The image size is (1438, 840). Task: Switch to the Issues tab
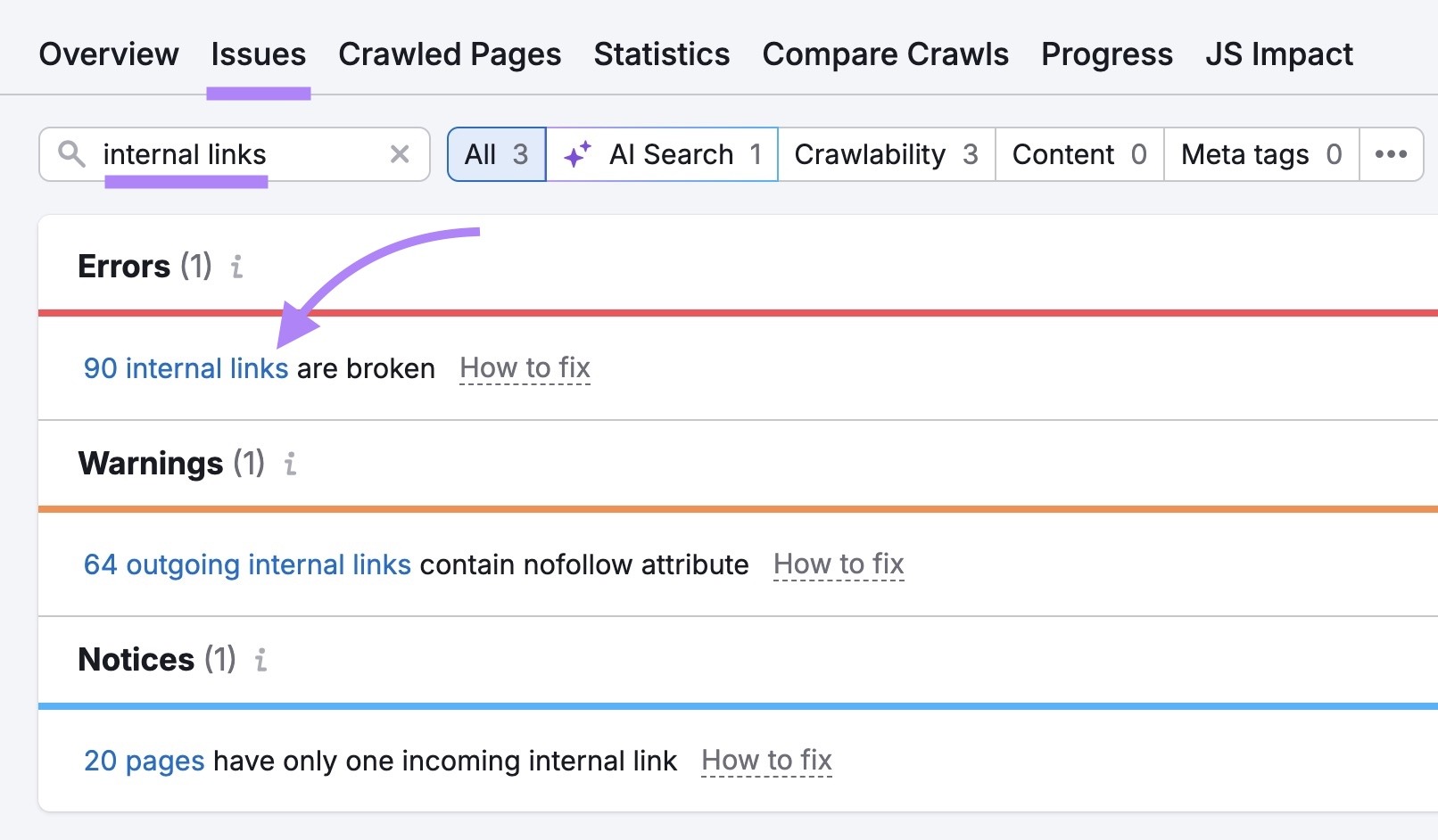pos(258,54)
